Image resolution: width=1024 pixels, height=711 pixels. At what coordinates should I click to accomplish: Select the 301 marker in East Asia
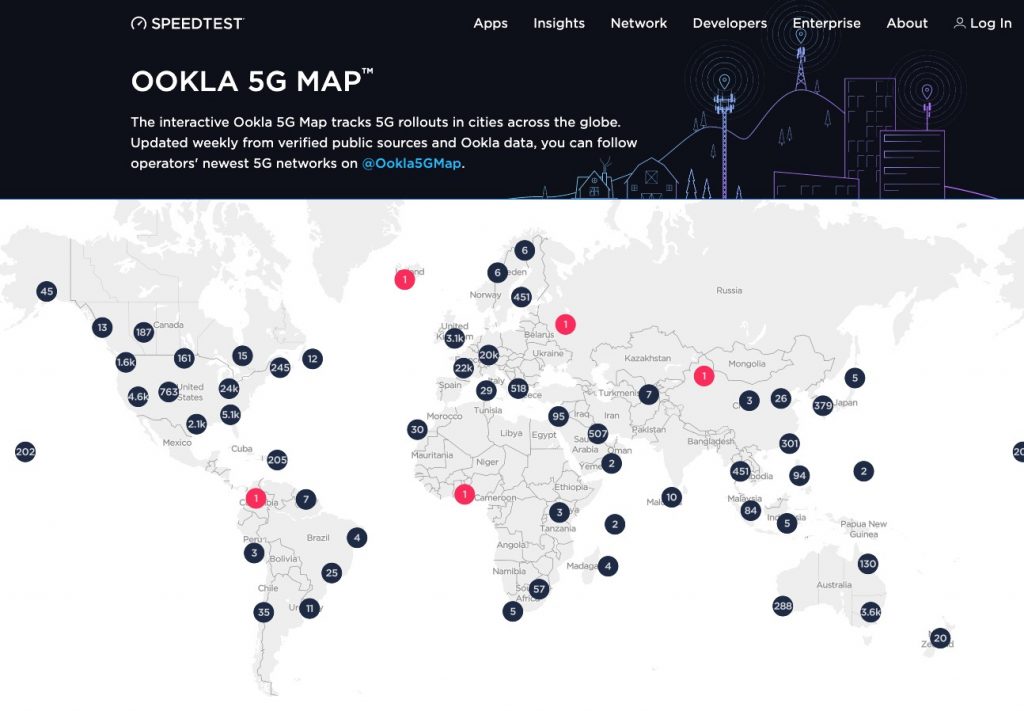[x=790, y=444]
